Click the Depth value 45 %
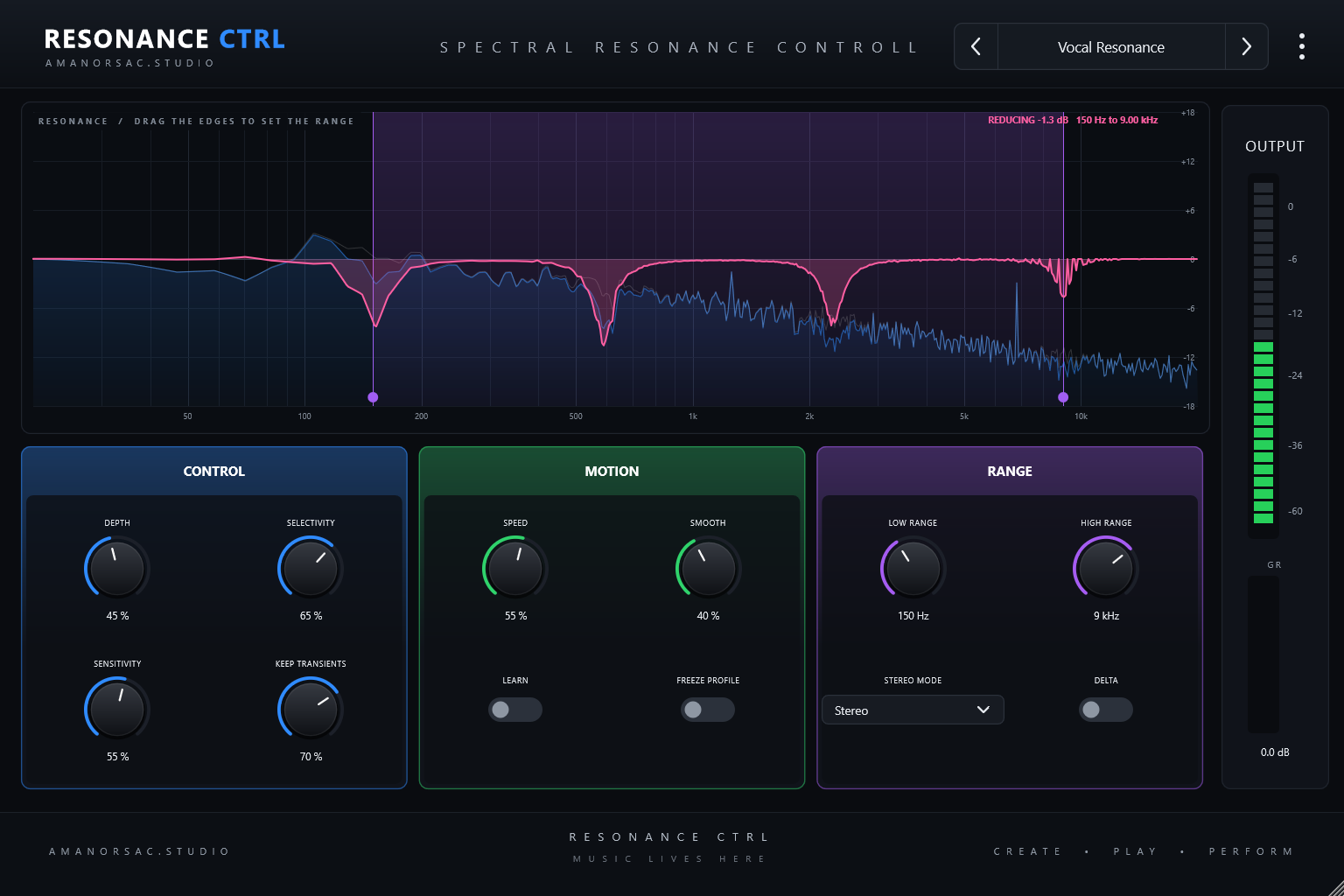 pyautogui.click(x=117, y=616)
